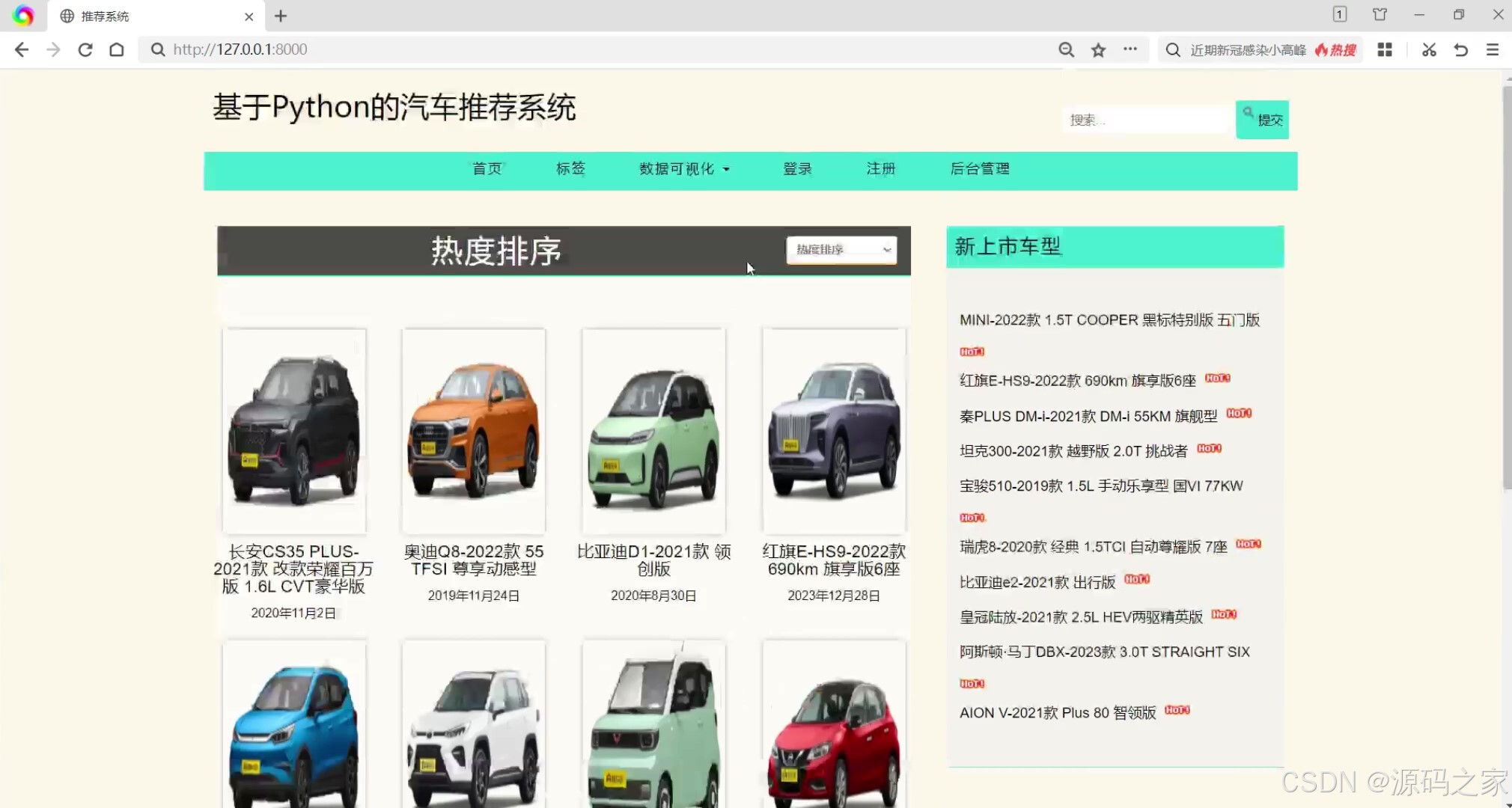This screenshot has height=808, width=1512.
Task: Expand the 数据可视化 menu
Action: [683, 169]
